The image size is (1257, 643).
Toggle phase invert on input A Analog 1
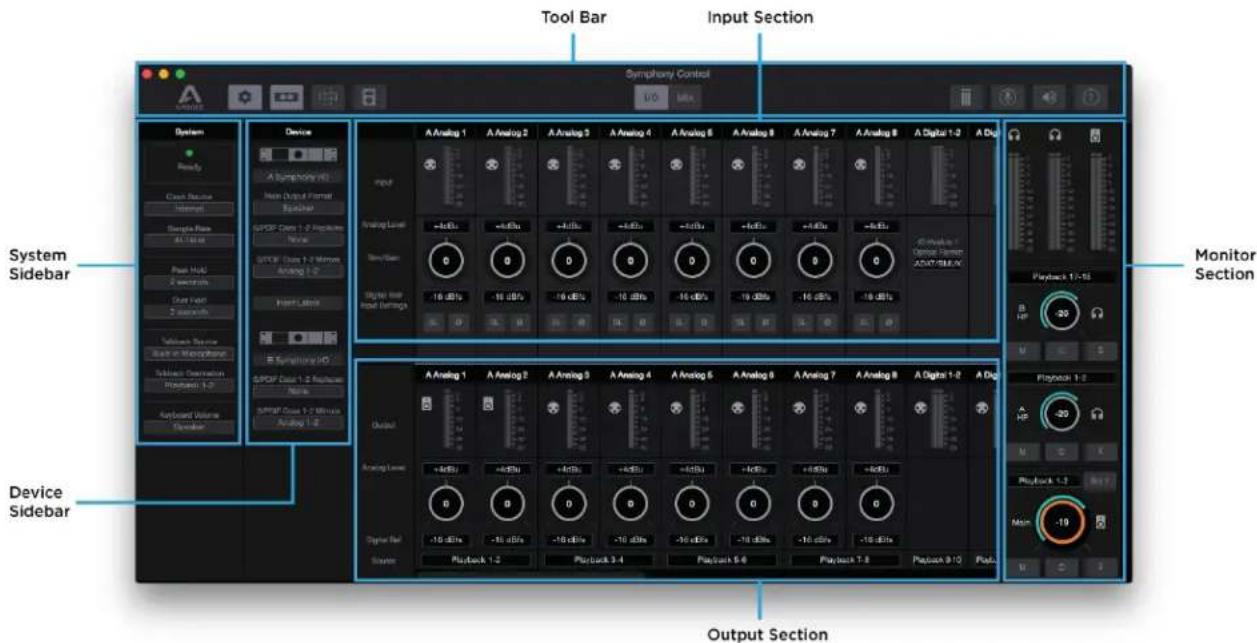459,322
